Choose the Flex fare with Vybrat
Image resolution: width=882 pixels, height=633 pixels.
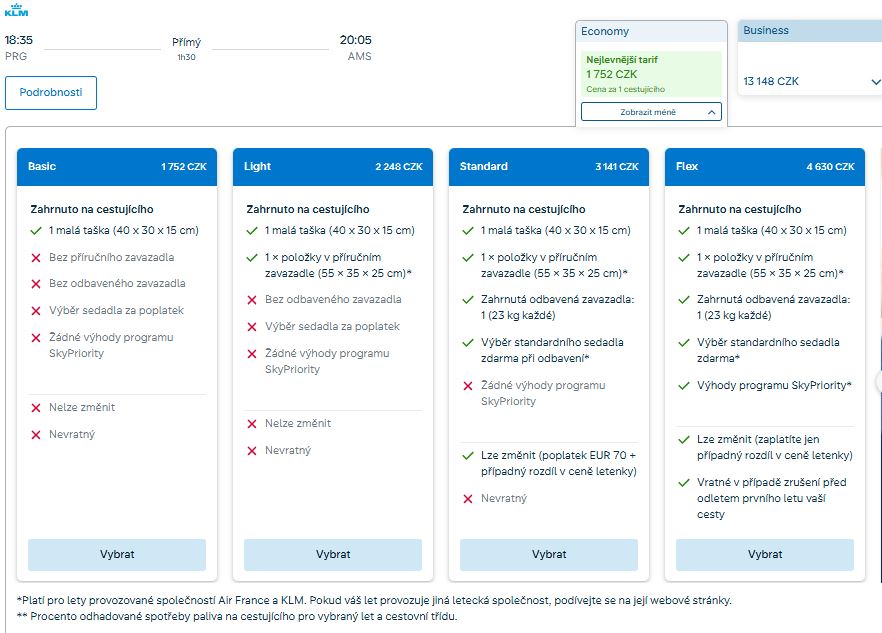point(765,554)
